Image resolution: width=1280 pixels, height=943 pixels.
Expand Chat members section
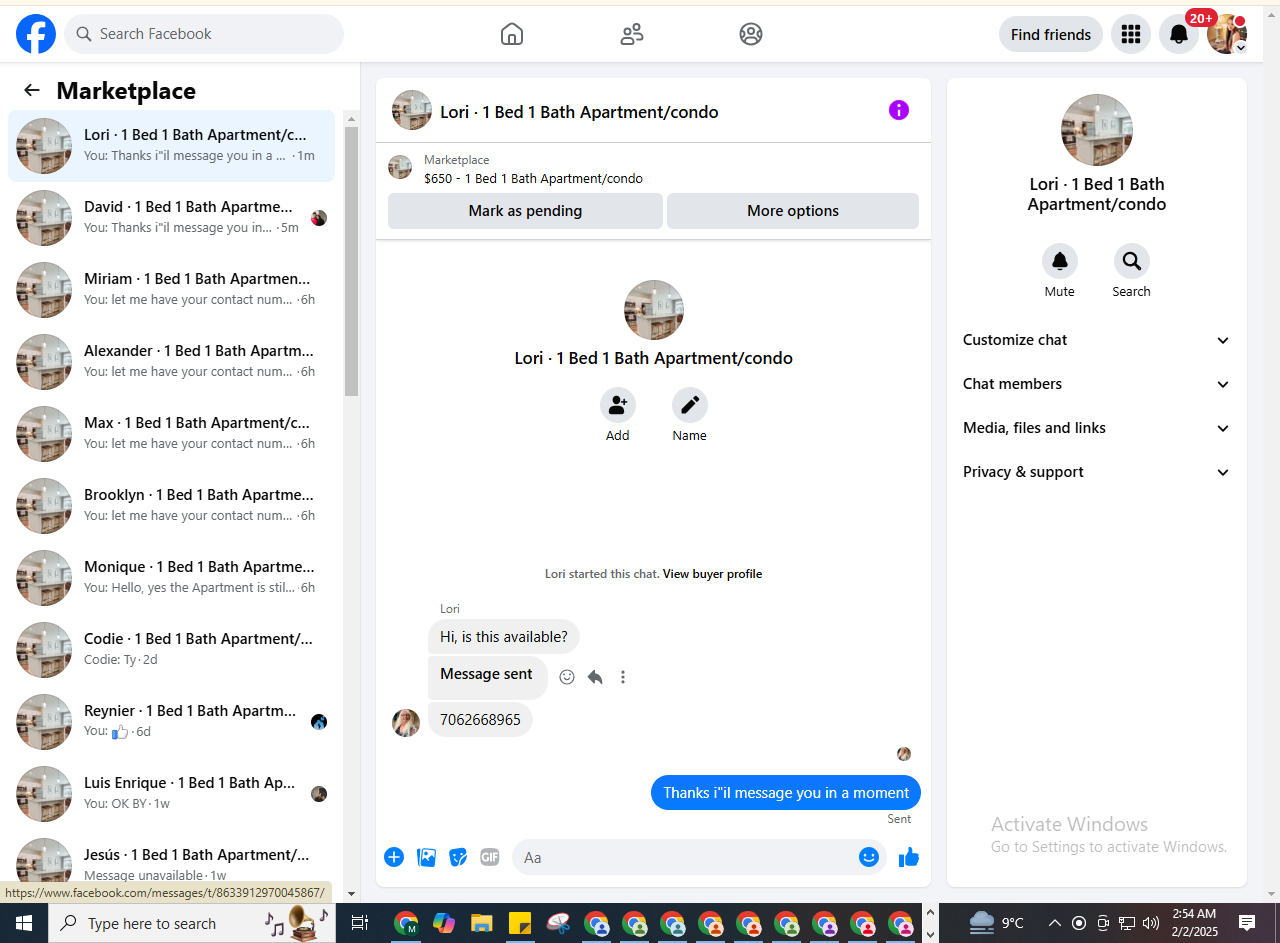[1097, 384]
